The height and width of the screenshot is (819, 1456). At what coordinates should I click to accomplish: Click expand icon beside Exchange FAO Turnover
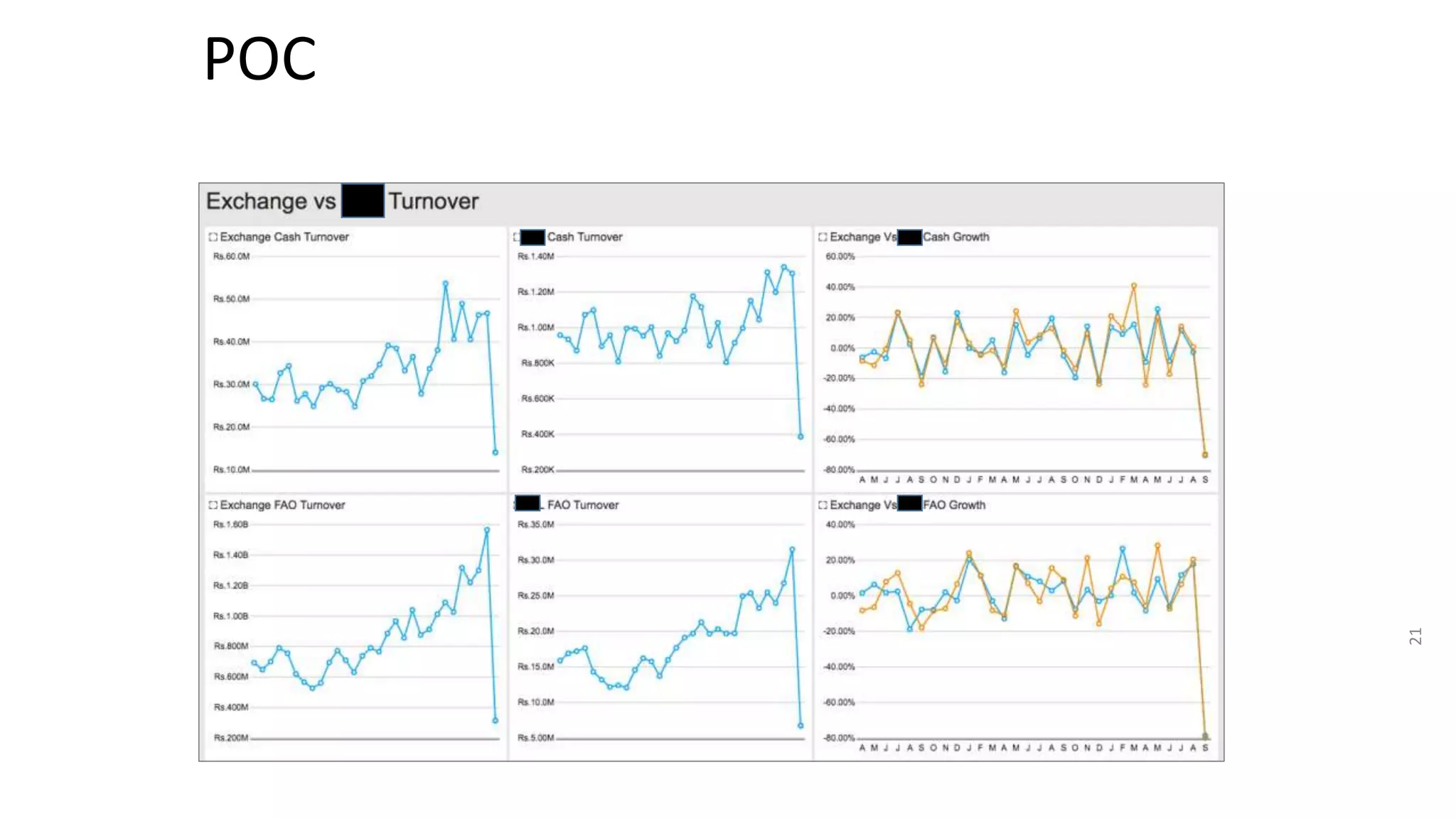pyautogui.click(x=213, y=505)
